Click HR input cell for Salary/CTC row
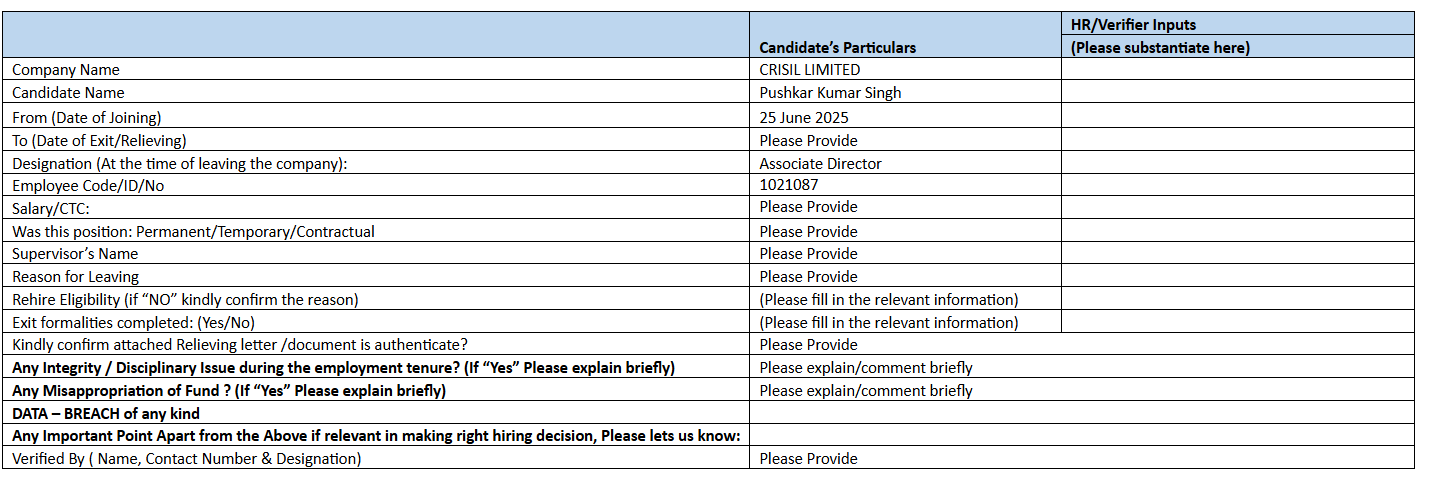 (x=1237, y=208)
